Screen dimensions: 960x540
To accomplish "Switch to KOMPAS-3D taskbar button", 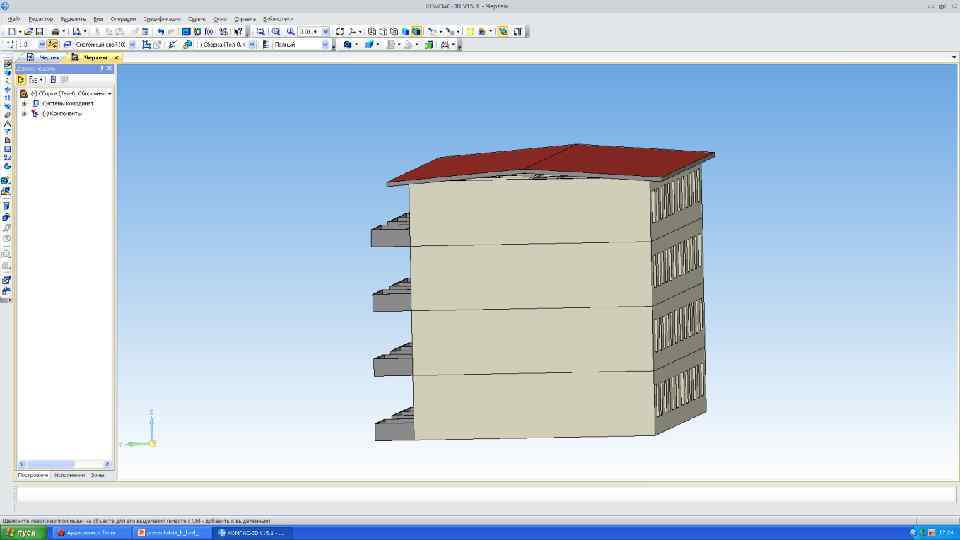I will coord(251,533).
